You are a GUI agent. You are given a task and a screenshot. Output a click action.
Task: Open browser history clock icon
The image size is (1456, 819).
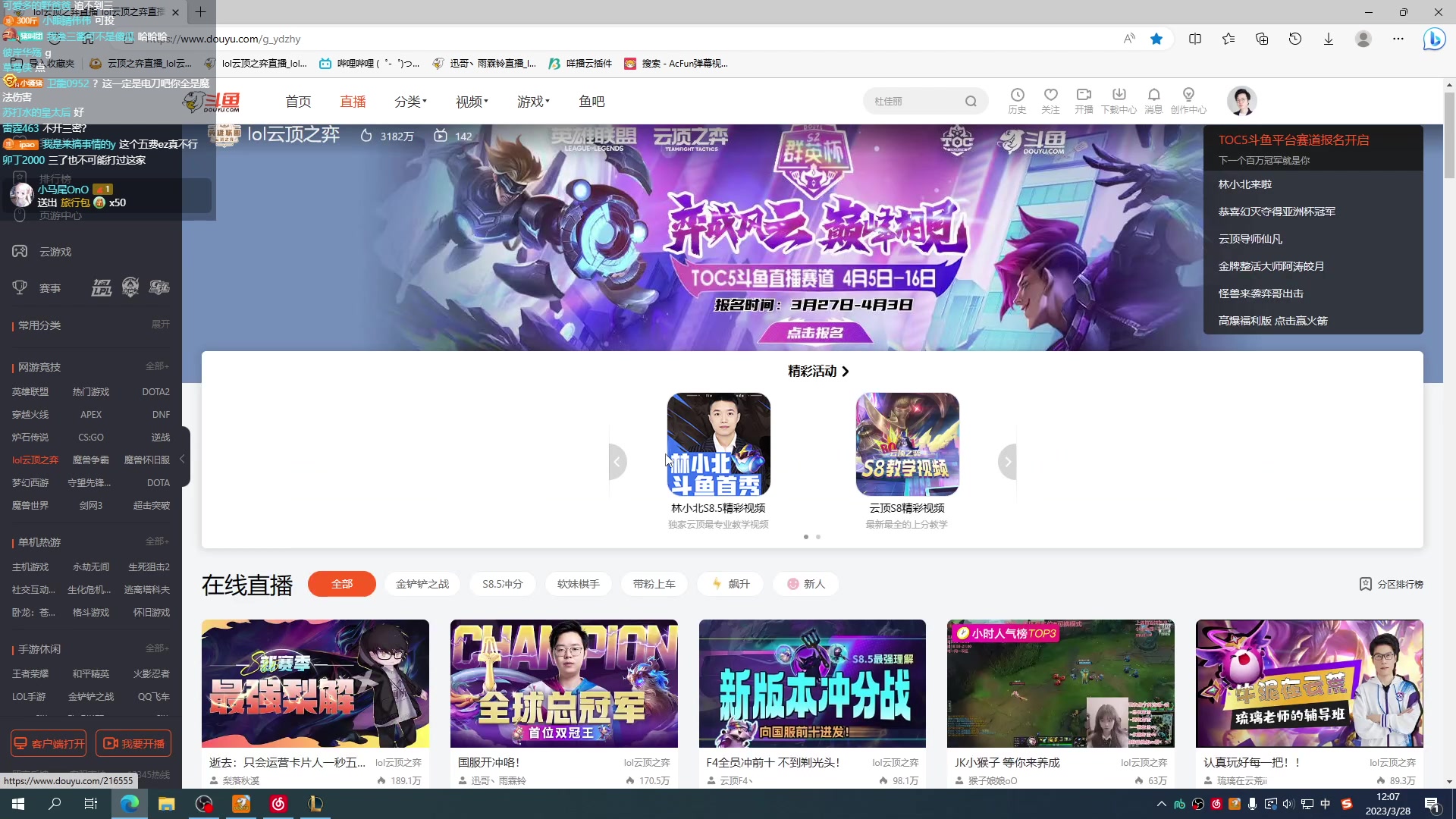click(x=1295, y=39)
